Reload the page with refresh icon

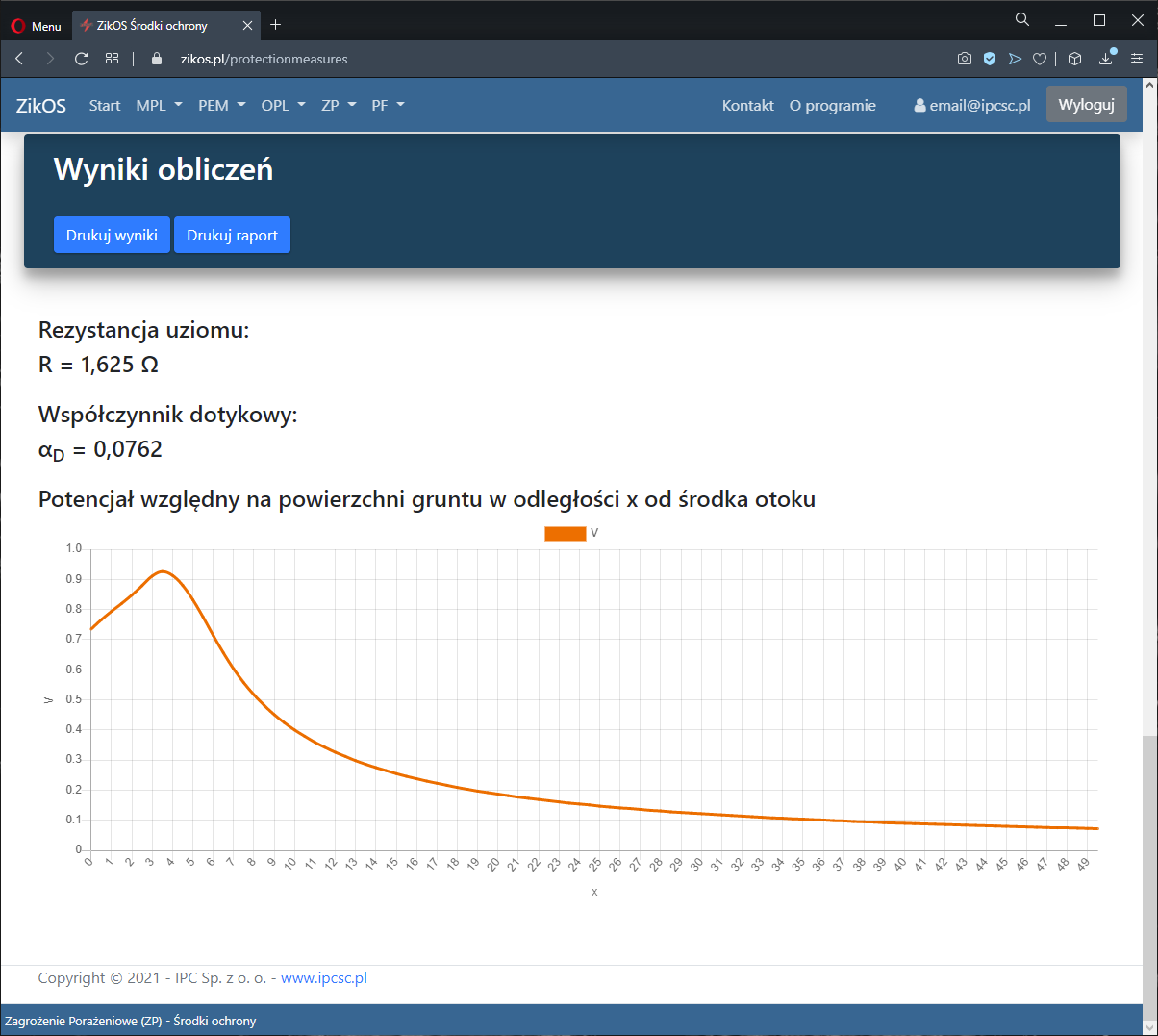point(82,59)
